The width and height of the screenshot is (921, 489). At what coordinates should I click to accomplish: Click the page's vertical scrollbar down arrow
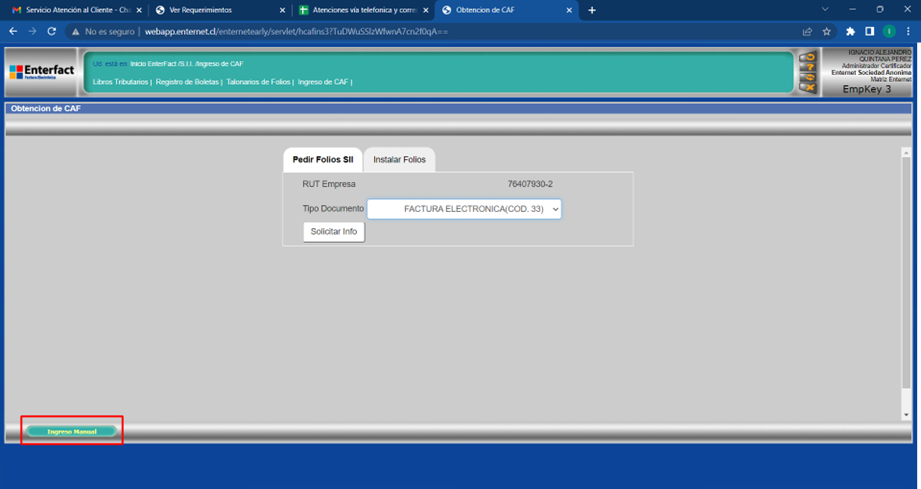906,414
